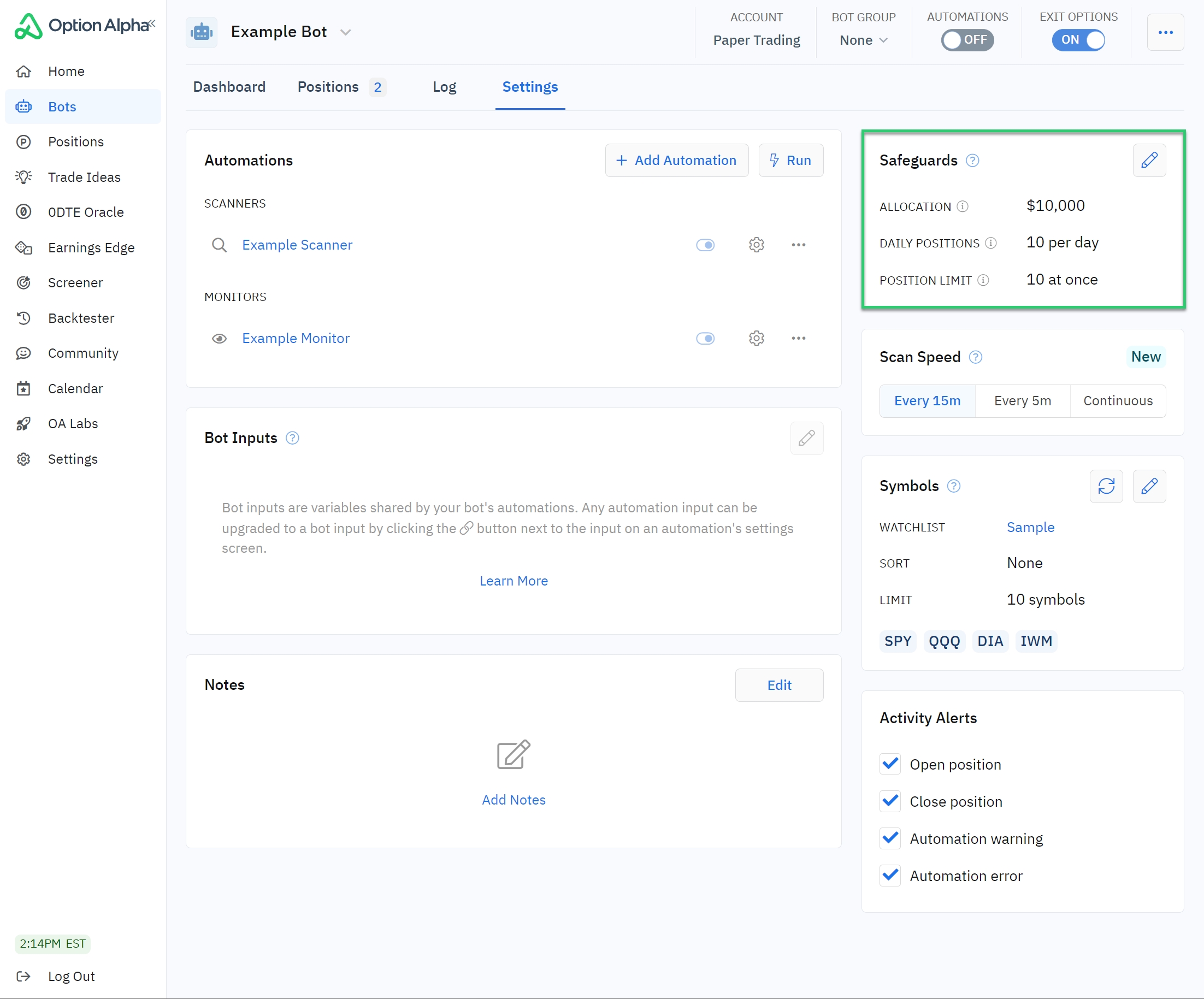Image resolution: width=1204 pixels, height=999 pixels.
Task: Switch off the Exit Options toggle
Action: pyautogui.click(x=1078, y=40)
